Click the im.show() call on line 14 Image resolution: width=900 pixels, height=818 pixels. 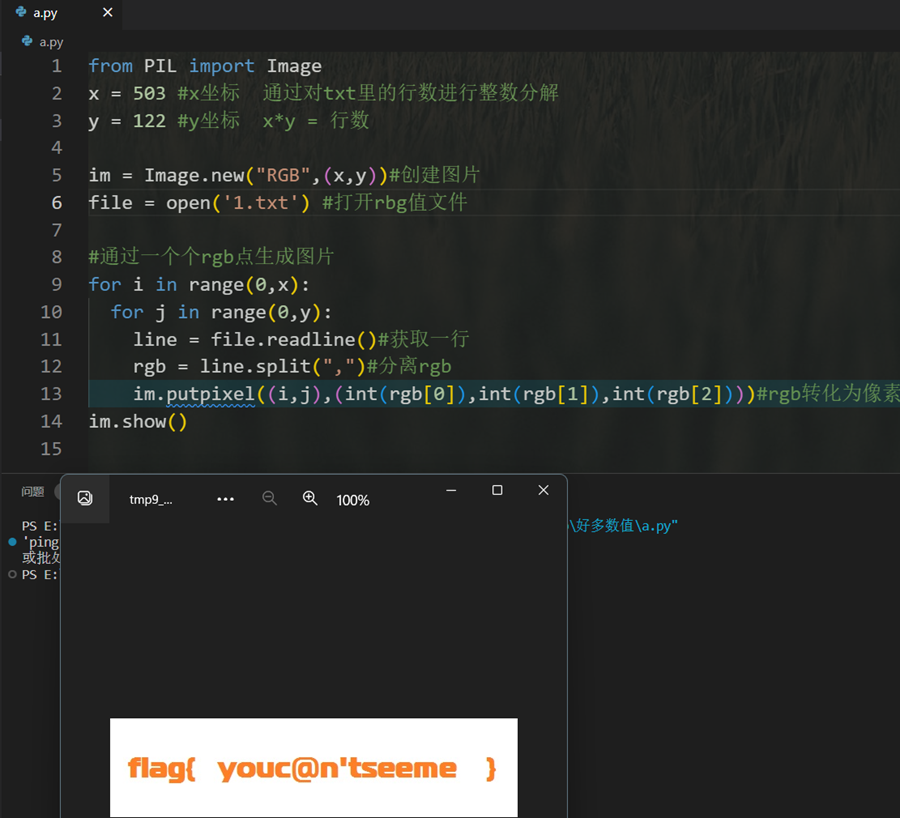pyautogui.click(x=138, y=421)
